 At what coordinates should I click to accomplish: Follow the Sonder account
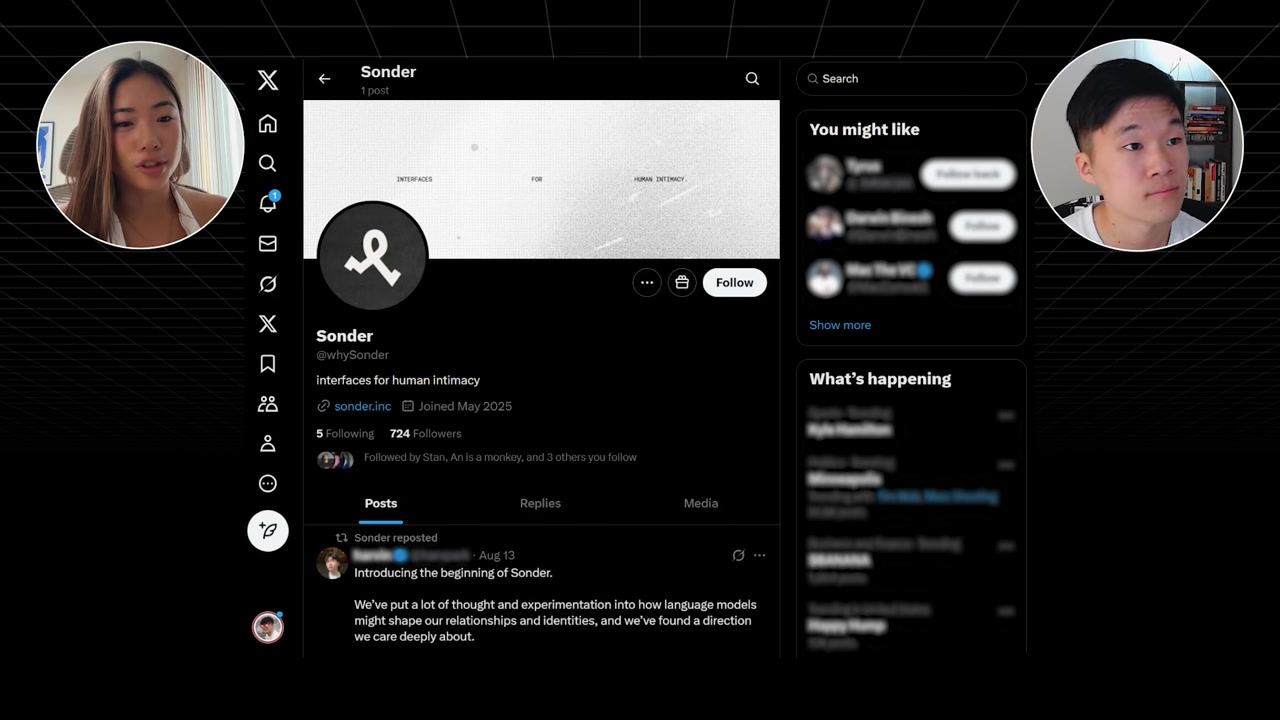click(734, 283)
